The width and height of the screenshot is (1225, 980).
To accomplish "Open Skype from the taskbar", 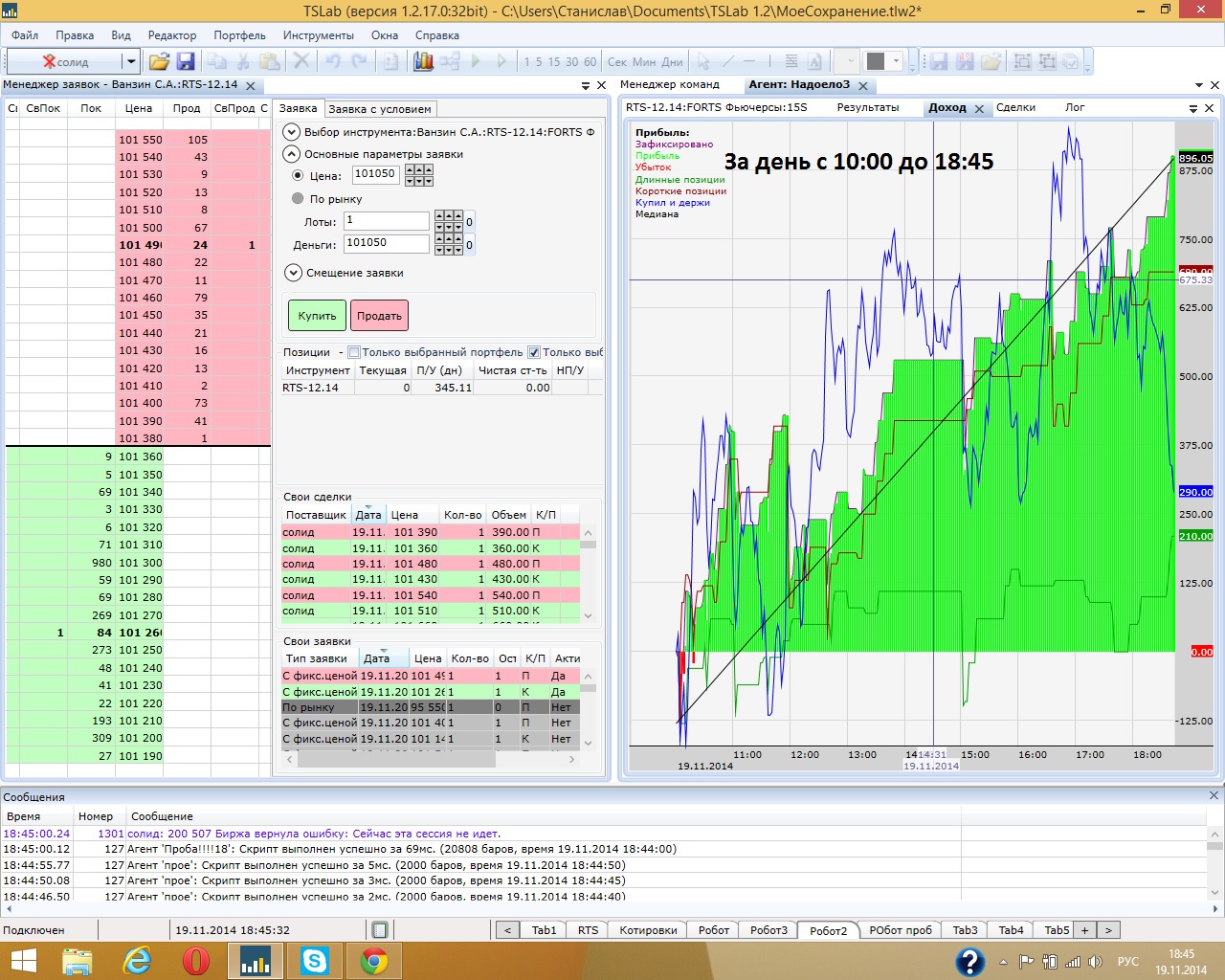I will point(314,960).
